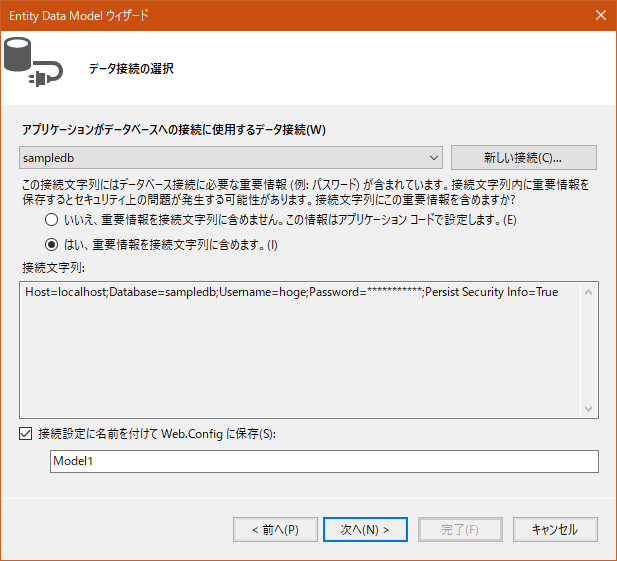Viewport: 617px width, 561px height.
Task: Click the connection string scrollbar down arrow
Action: coord(588,409)
